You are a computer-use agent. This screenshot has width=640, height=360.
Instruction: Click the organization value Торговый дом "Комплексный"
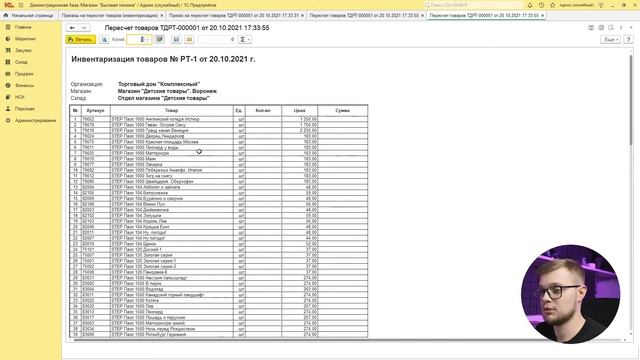(x=159, y=84)
